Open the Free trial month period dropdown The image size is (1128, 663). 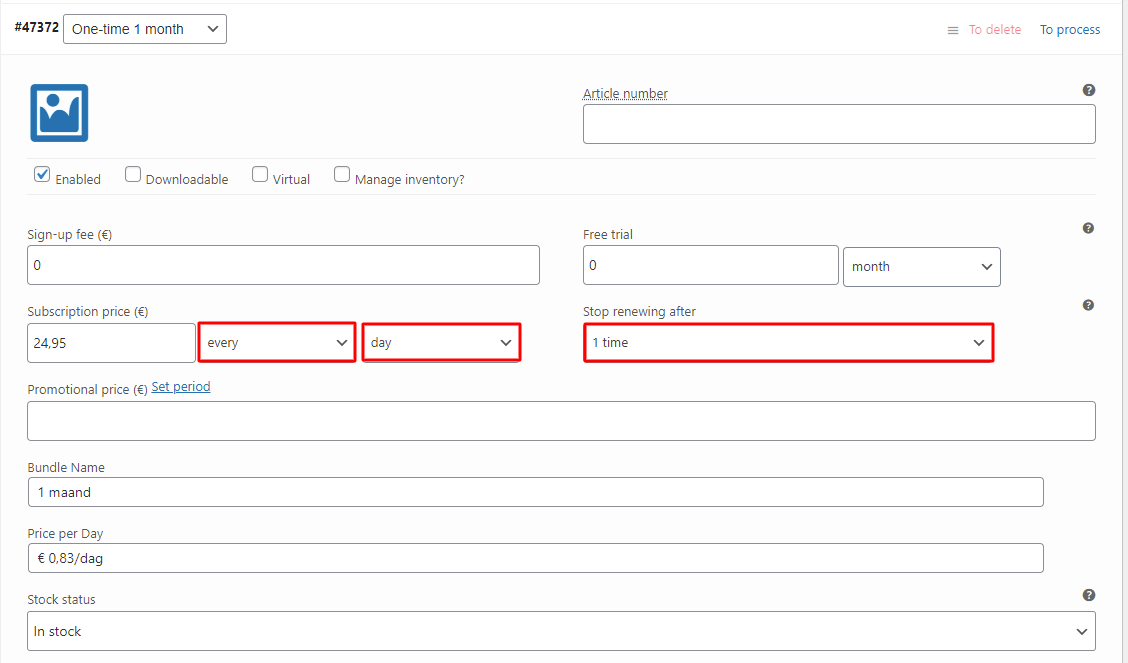[x=921, y=267]
